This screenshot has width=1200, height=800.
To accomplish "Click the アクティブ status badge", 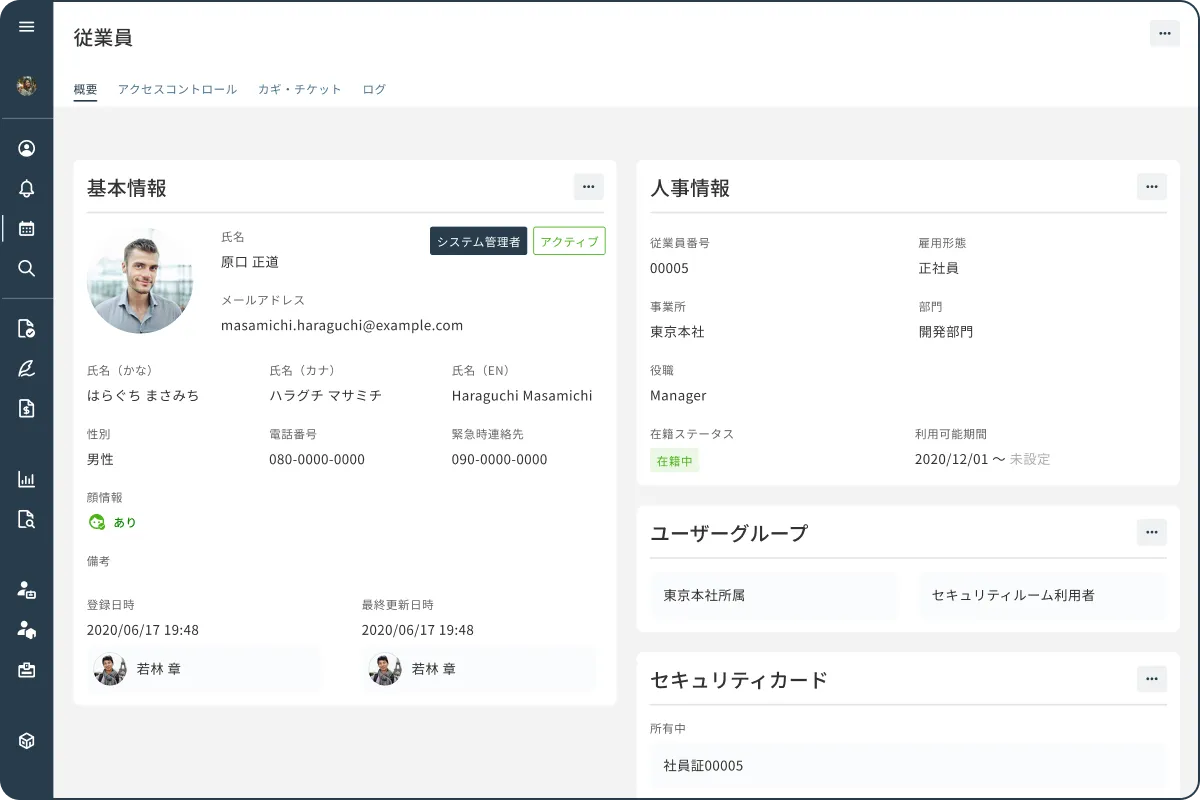I will pyautogui.click(x=569, y=241).
